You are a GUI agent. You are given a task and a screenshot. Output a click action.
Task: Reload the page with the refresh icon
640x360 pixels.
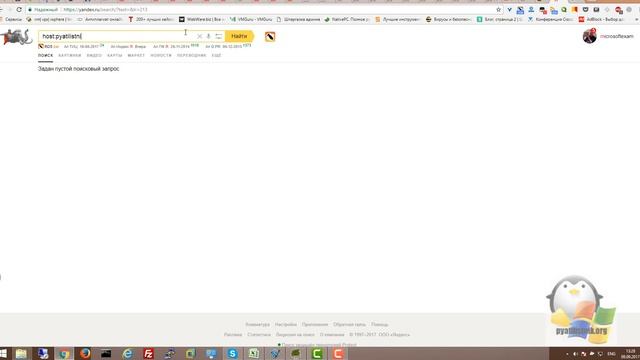[19, 9]
